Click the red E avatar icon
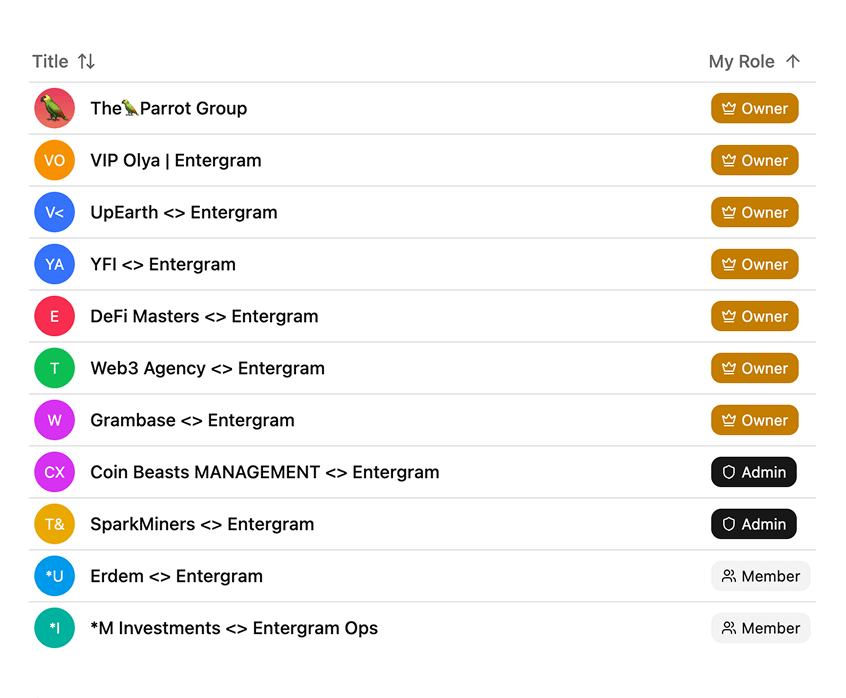The width and height of the screenshot is (846, 698). point(54,316)
